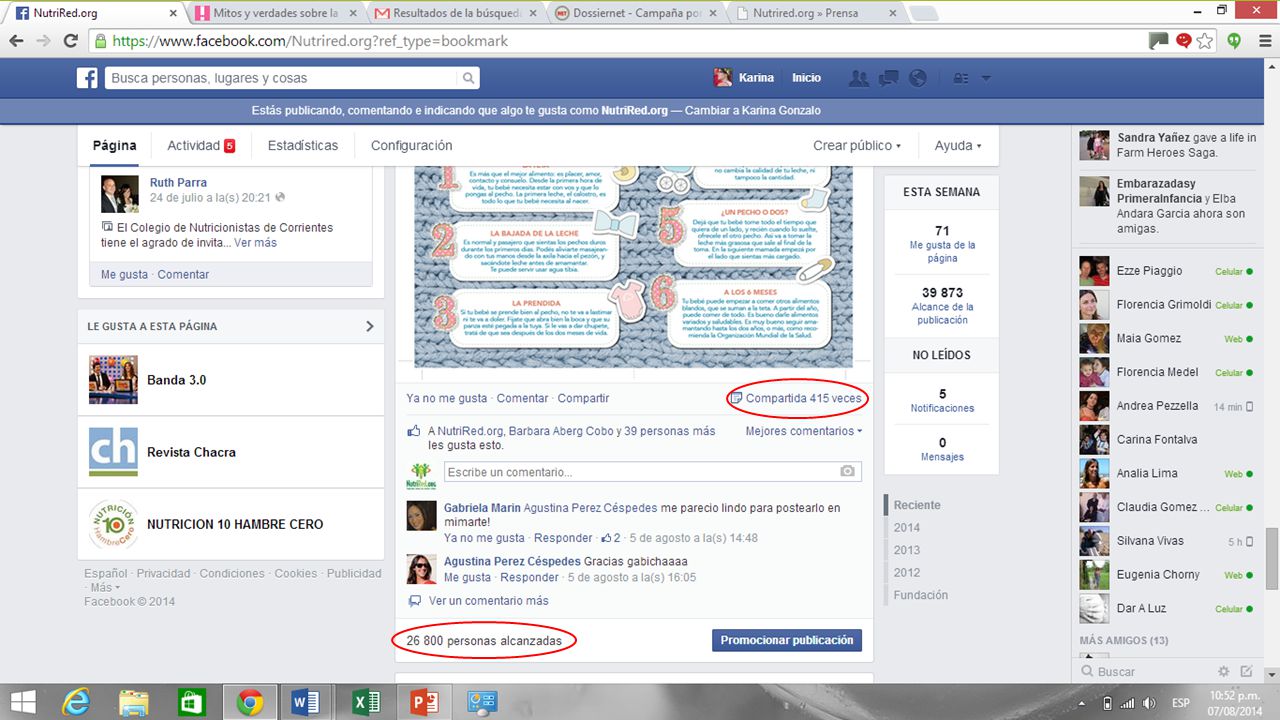Click the Windows Start button
Screen dimensions: 1280x720
(x=22, y=702)
